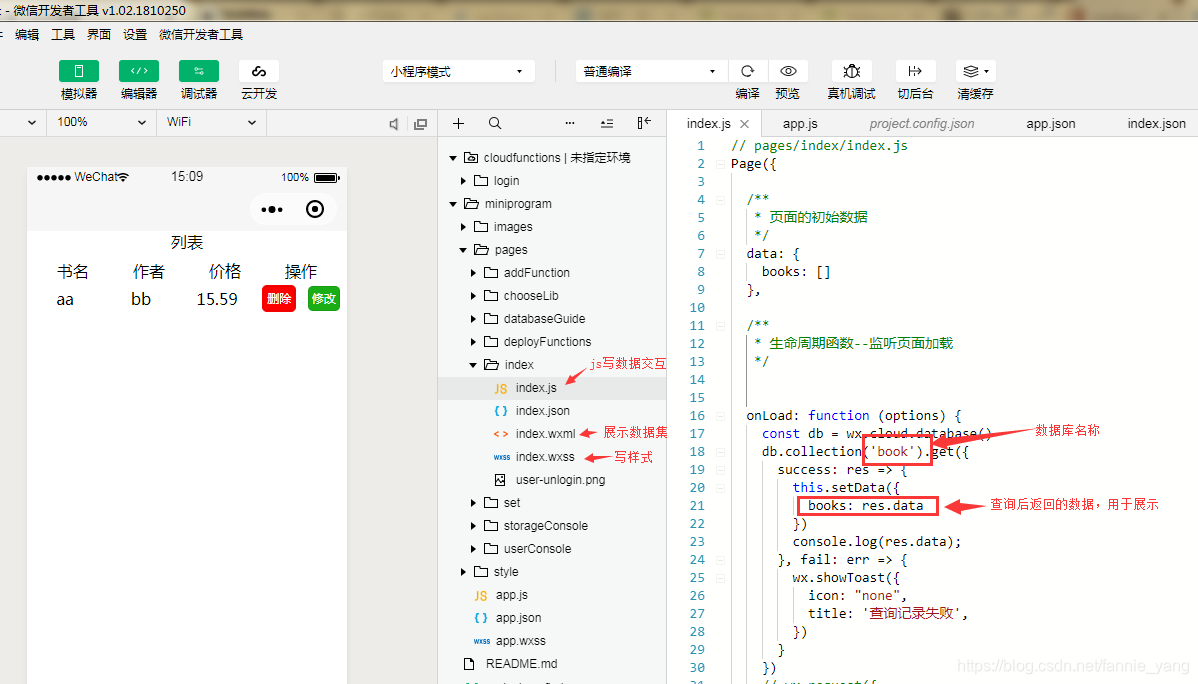This screenshot has height=684, width=1198.
Task: Collapse the index folder
Action: pyautogui.click(x=473, y=365)
